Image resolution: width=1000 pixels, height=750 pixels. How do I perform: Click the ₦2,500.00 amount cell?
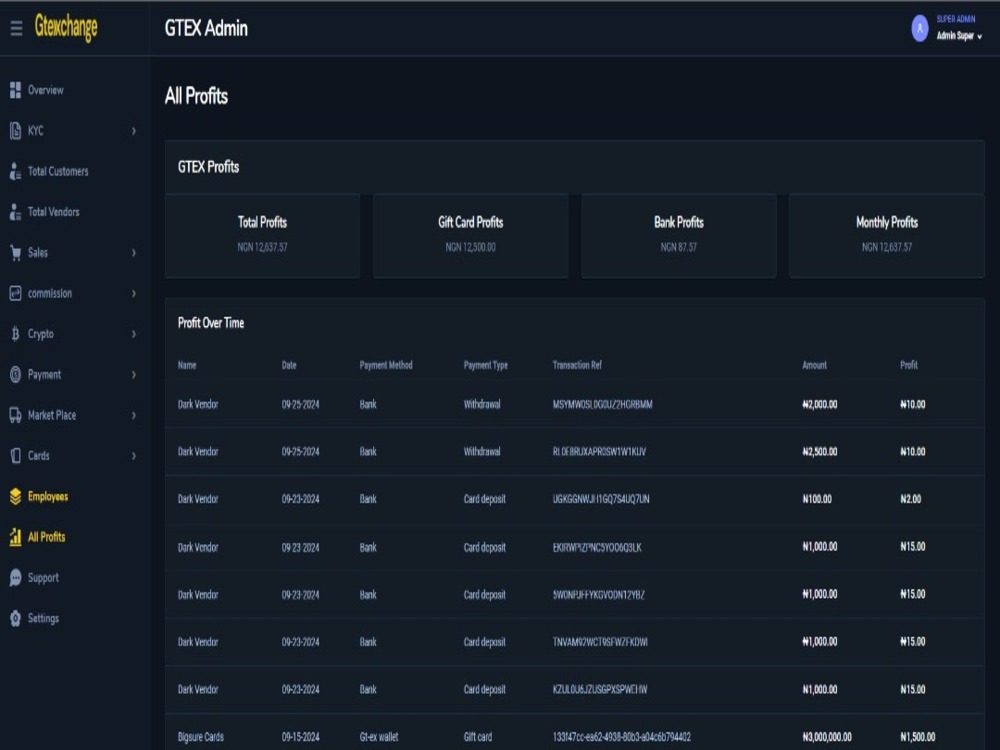[x=820, y=452]
